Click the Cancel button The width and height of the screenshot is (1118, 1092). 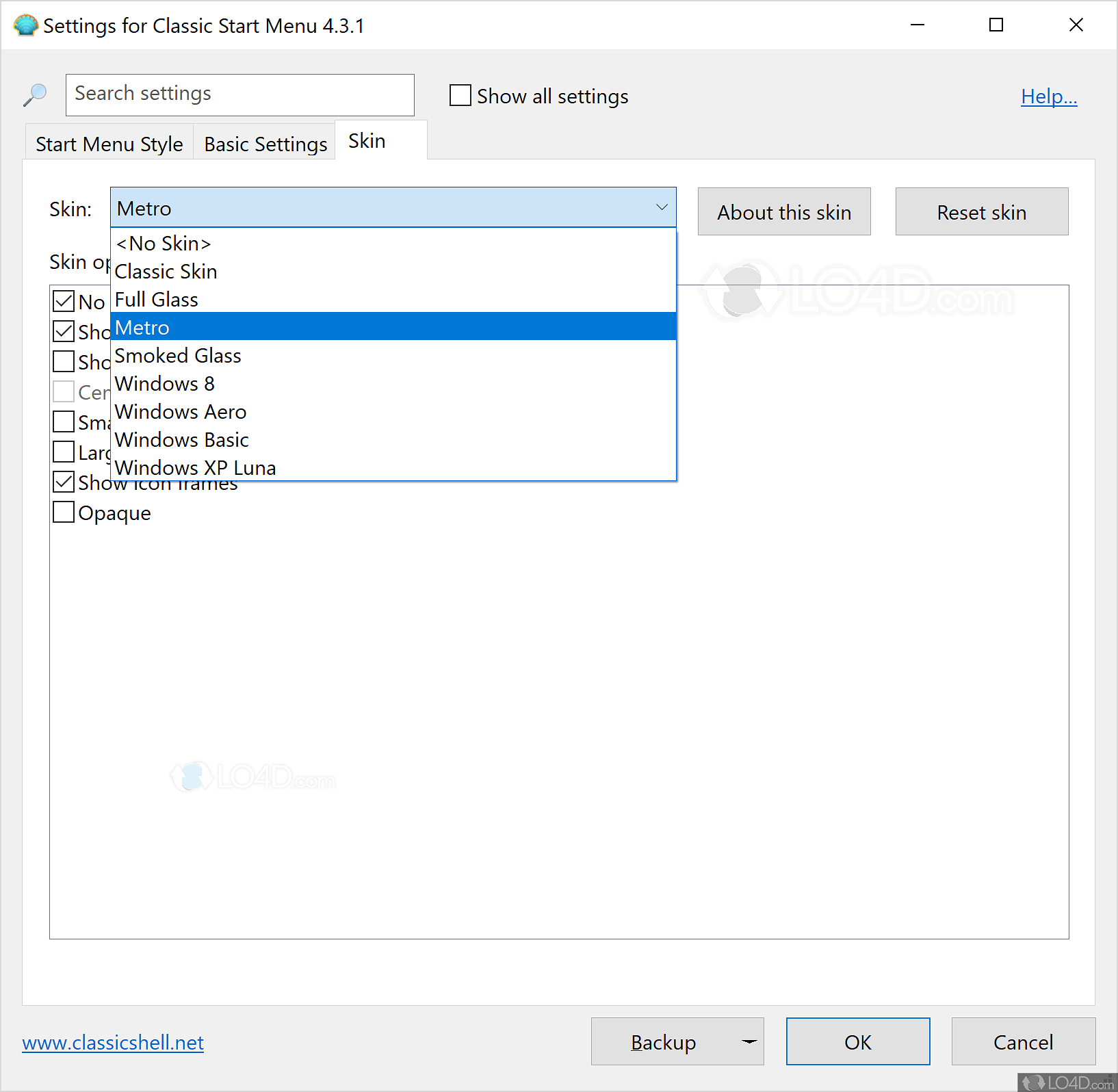(x=1024, y=1041)
